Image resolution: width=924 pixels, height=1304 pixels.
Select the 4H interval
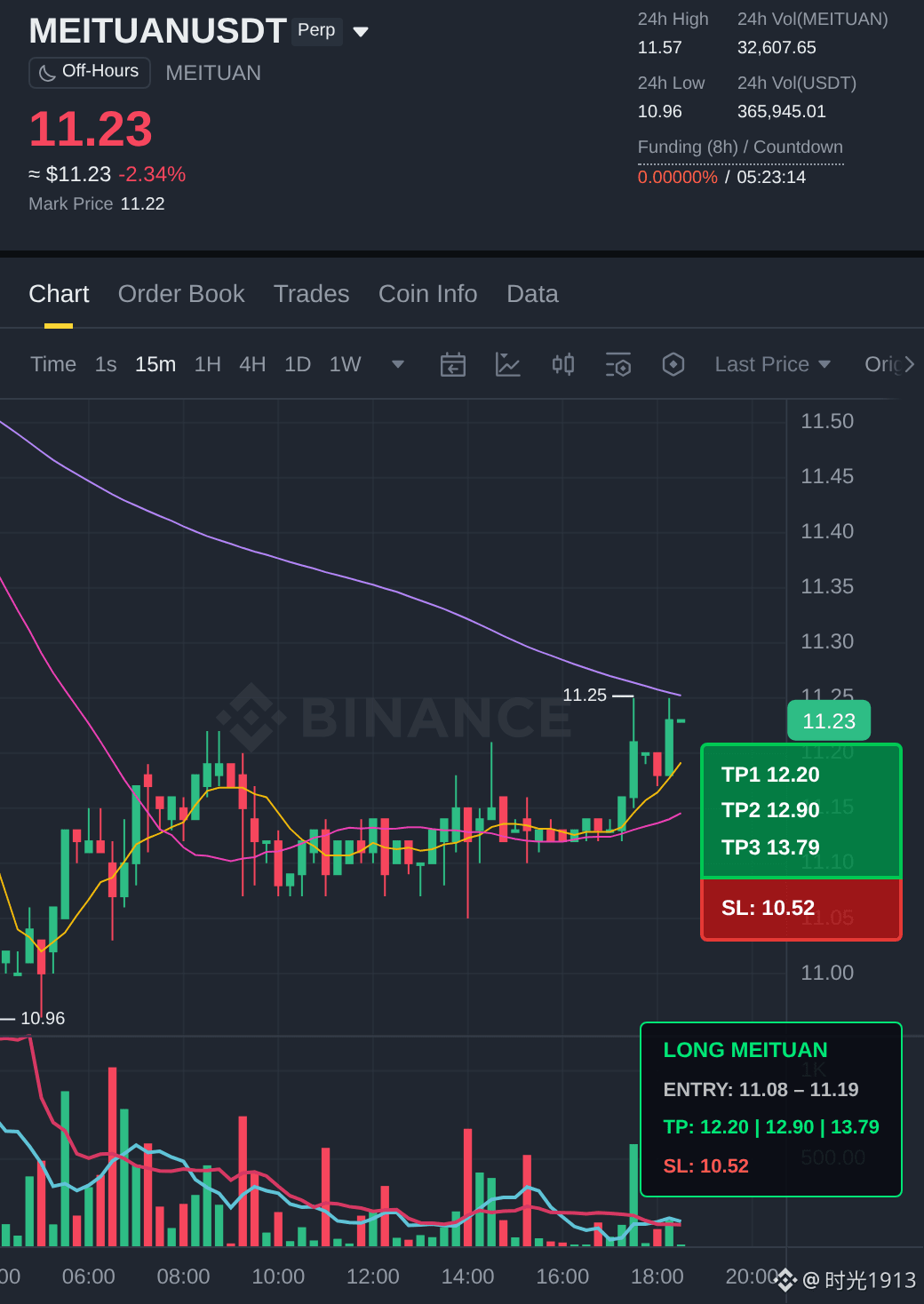(x=252, y=364)
